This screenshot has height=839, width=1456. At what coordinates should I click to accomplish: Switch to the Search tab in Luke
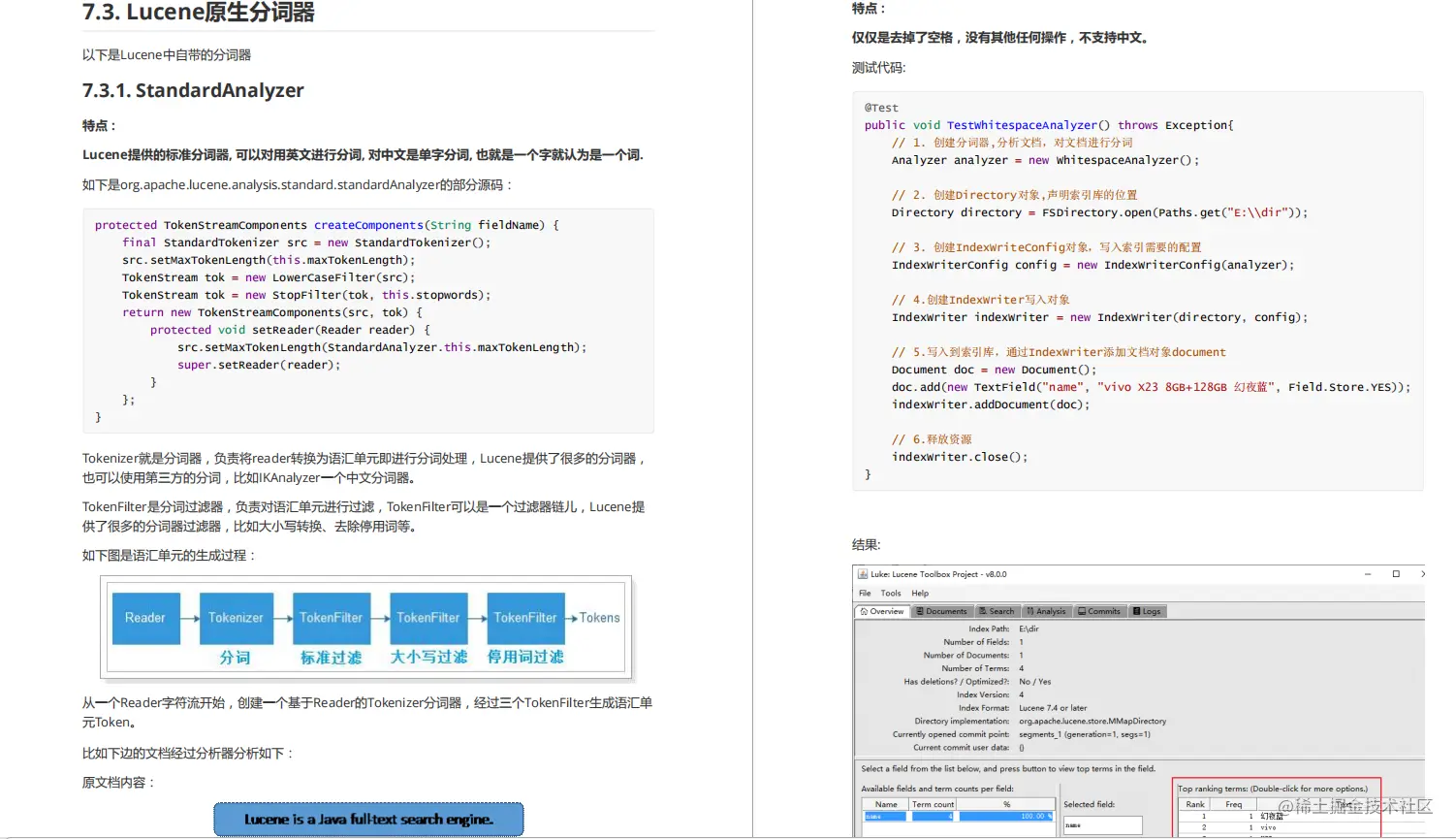pos(996,611)
